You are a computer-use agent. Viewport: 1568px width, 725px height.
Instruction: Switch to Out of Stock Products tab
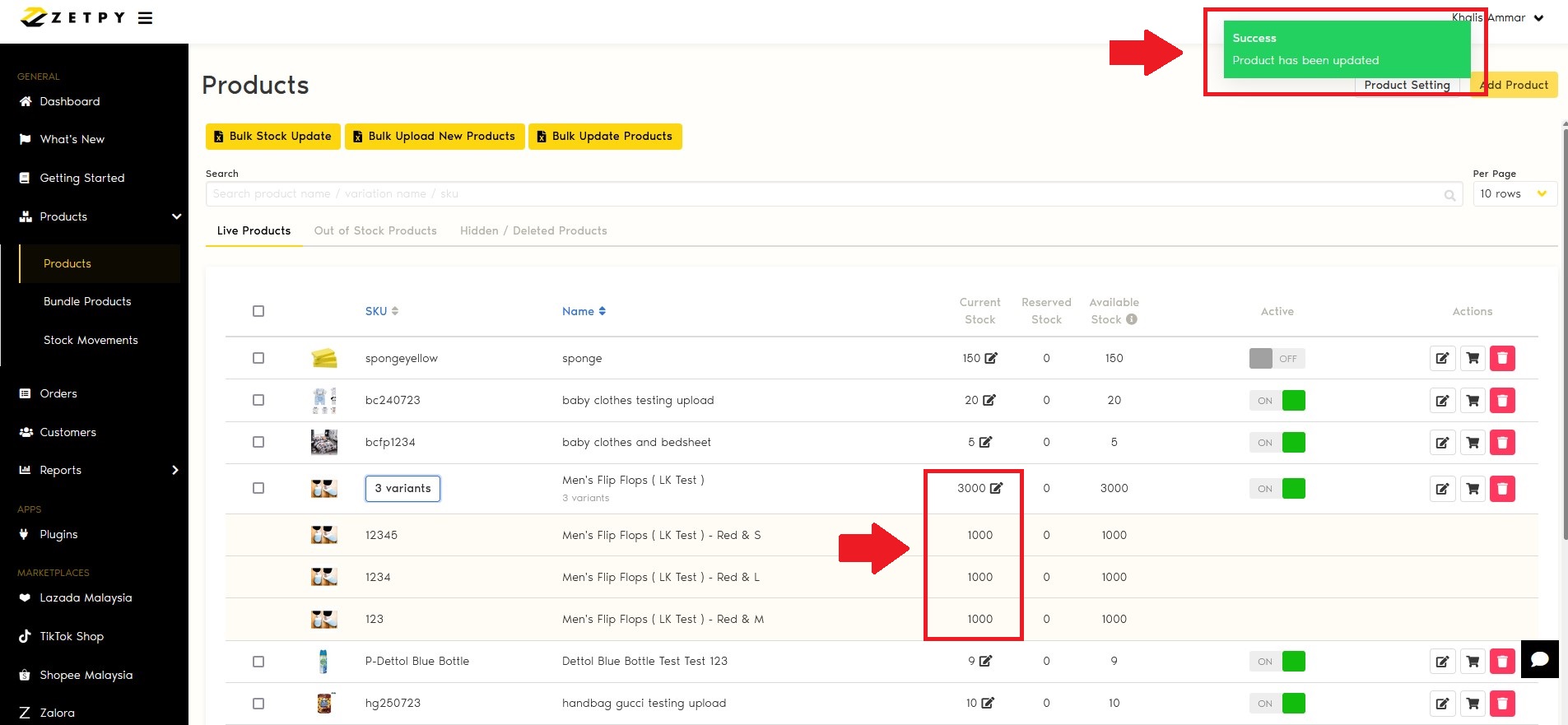(x=375, y=230)
